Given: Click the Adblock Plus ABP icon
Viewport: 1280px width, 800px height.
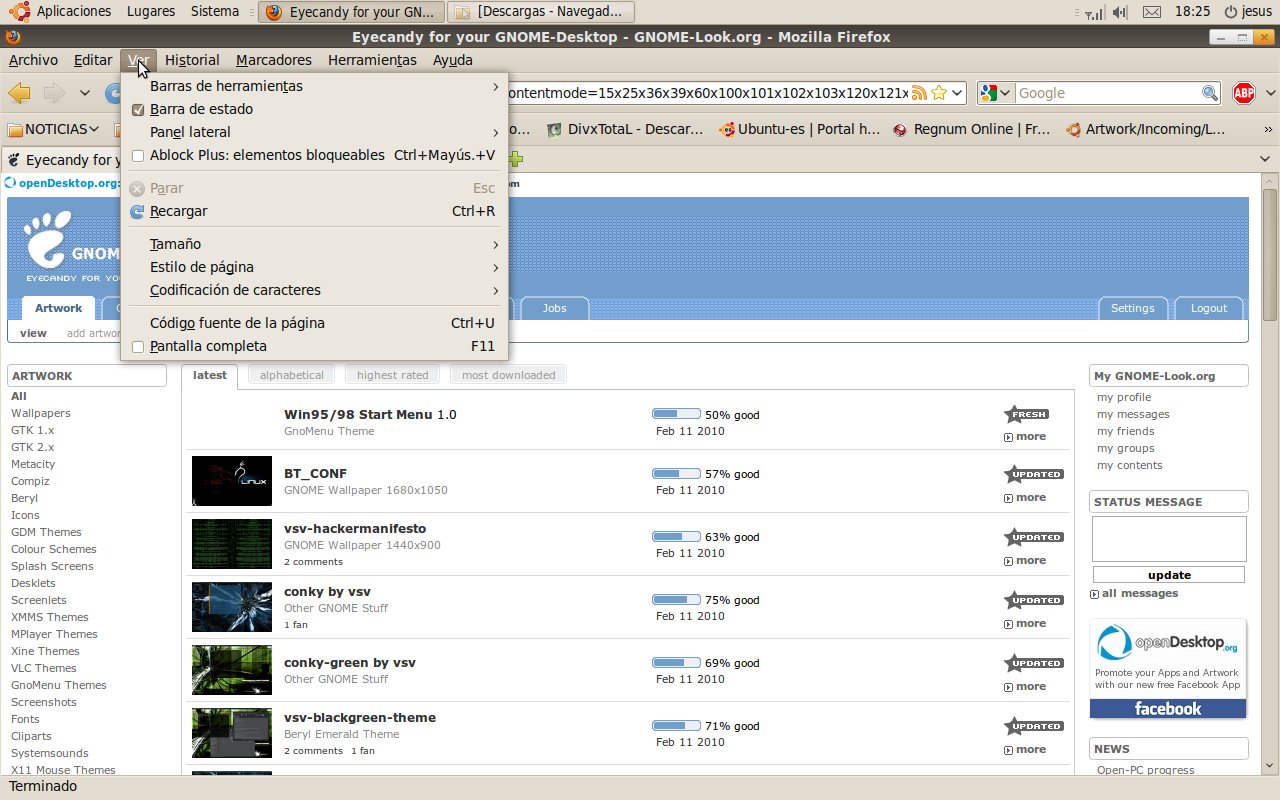Looking at the screenshot, I should (x=1244, y=93).
